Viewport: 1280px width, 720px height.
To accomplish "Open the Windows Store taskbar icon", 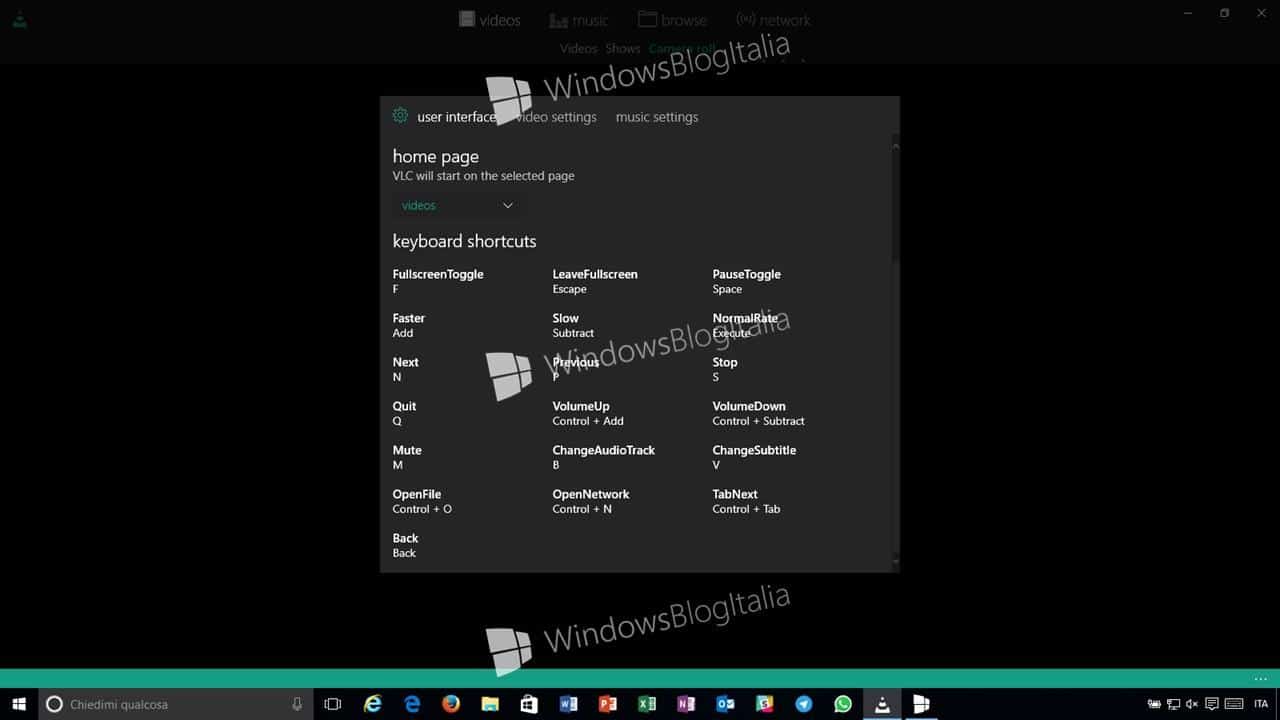I will click(x=529, y=704).
